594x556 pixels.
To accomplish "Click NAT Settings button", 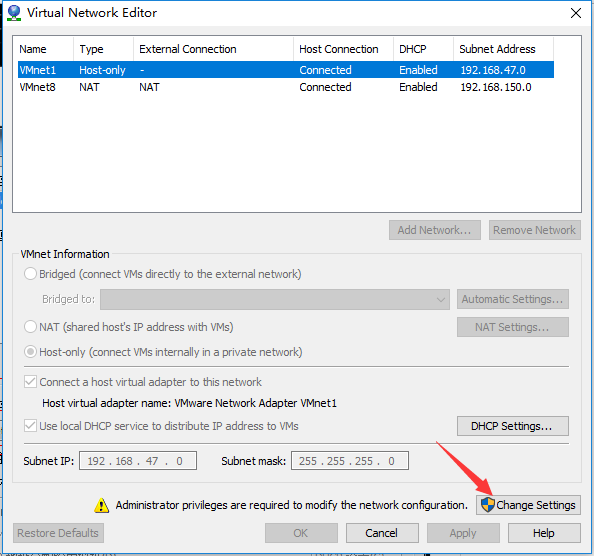I will [x=513, y=327].
